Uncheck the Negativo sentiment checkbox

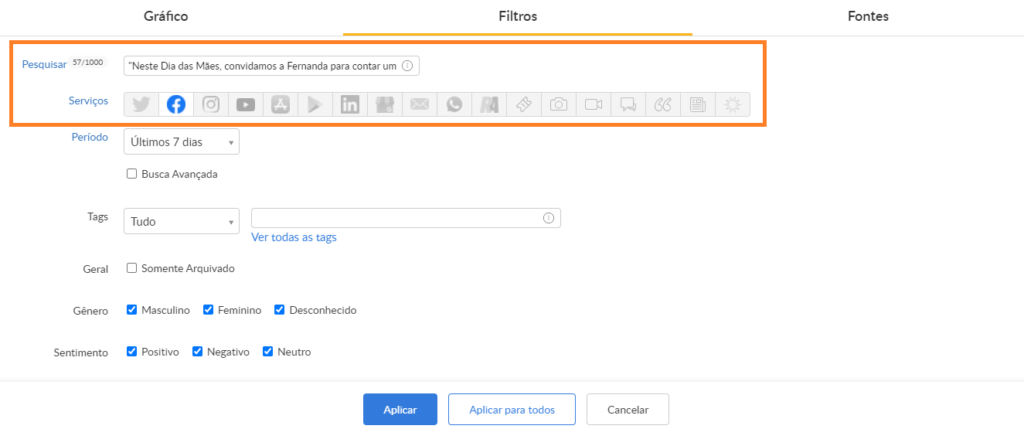198,352
